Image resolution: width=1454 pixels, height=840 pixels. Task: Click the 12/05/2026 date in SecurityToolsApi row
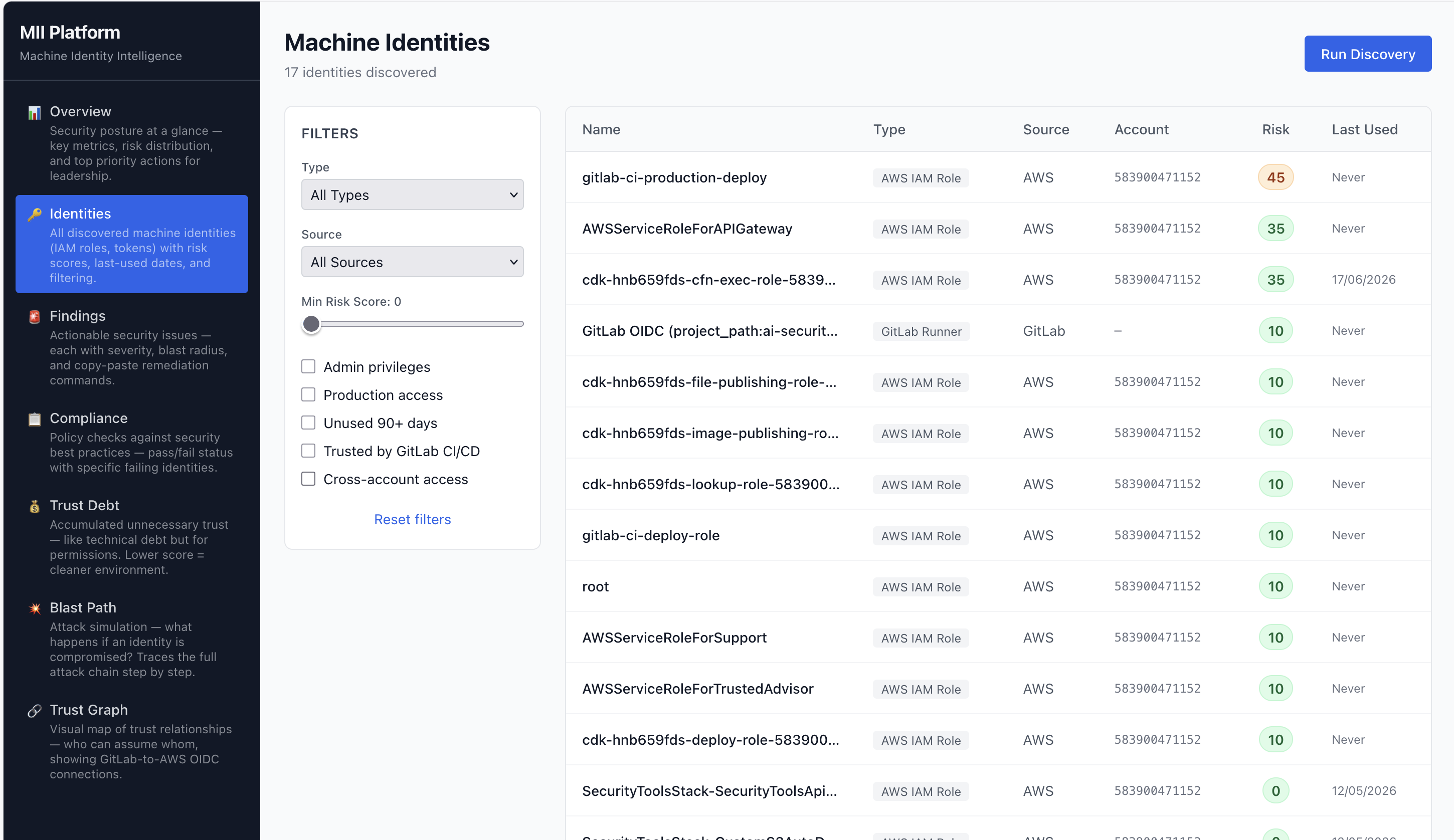tap(1363, 790)
